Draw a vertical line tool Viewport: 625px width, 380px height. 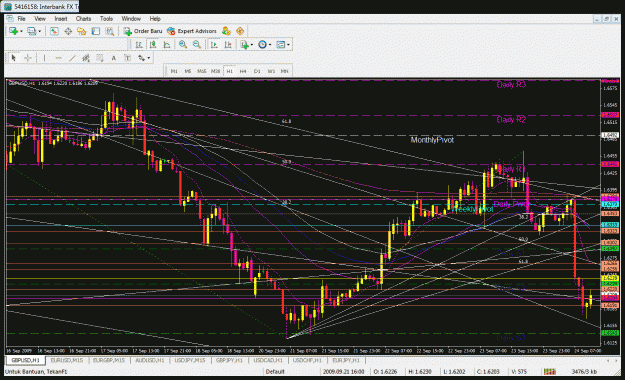[44, 58]
